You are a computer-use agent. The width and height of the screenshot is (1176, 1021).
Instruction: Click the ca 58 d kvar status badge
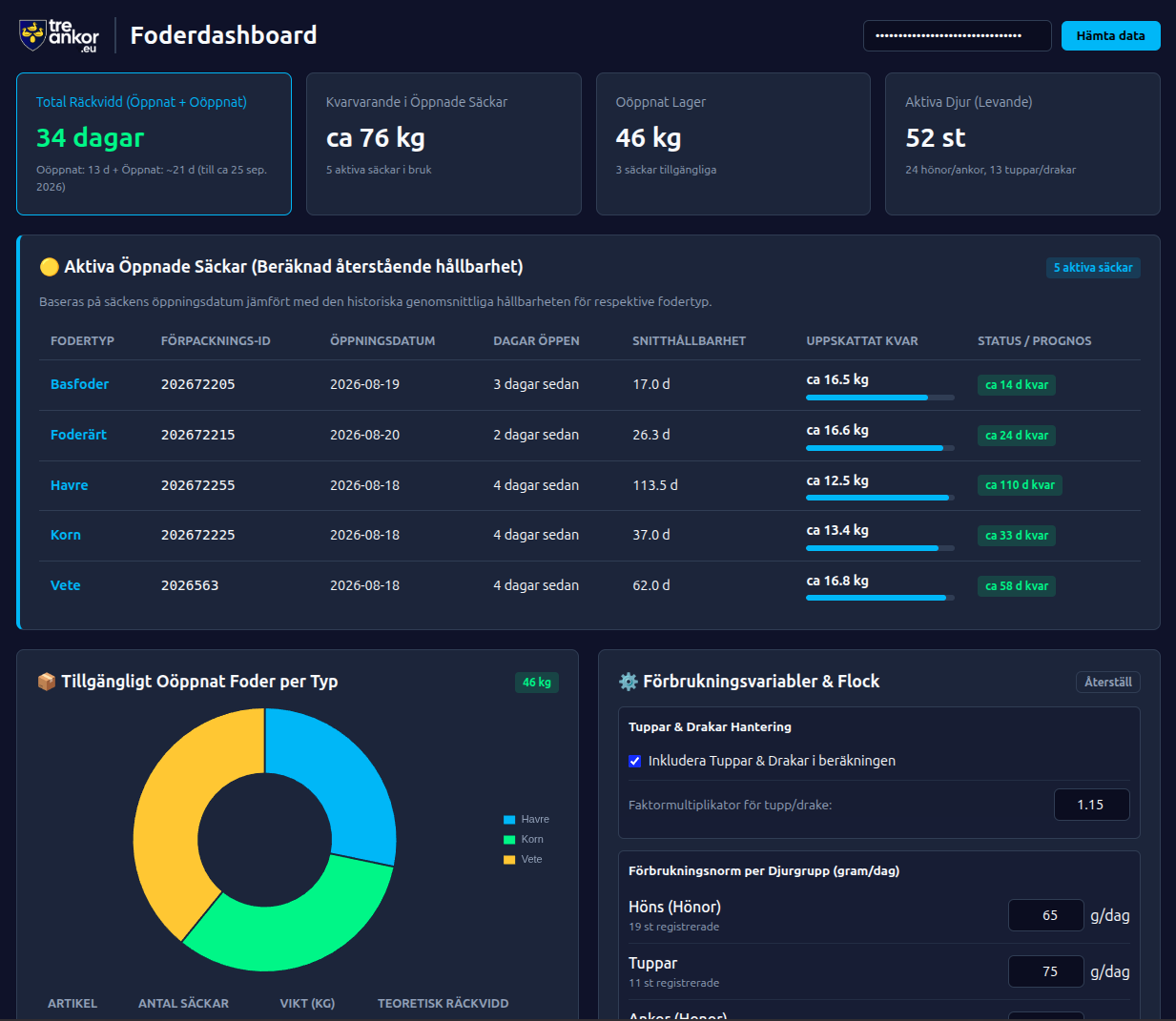point(1017,586)
